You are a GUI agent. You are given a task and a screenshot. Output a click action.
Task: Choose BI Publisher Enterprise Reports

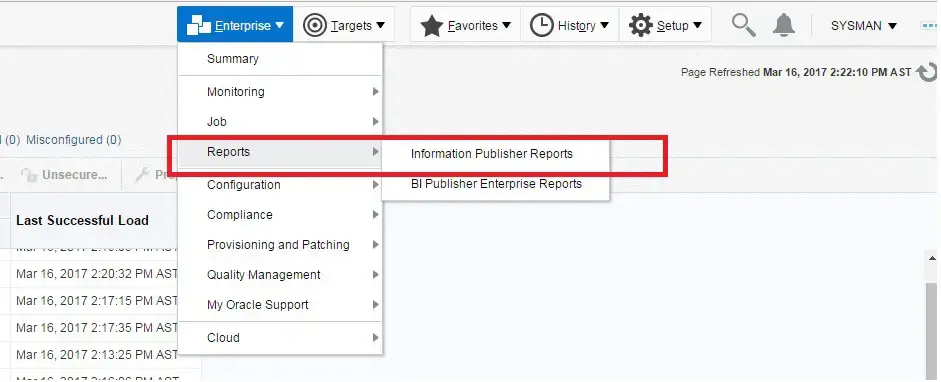tap(496, 184)
